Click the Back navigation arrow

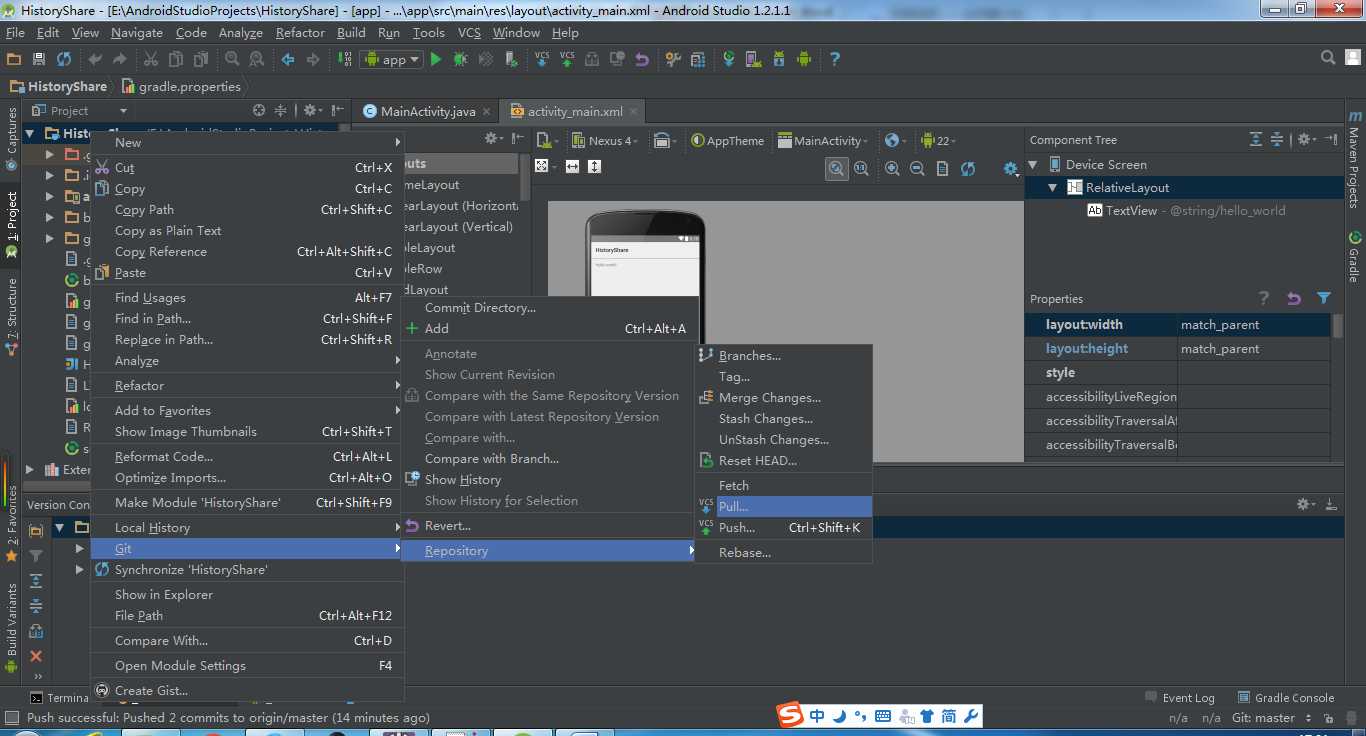pyautogui.click(x=288, y=59)
